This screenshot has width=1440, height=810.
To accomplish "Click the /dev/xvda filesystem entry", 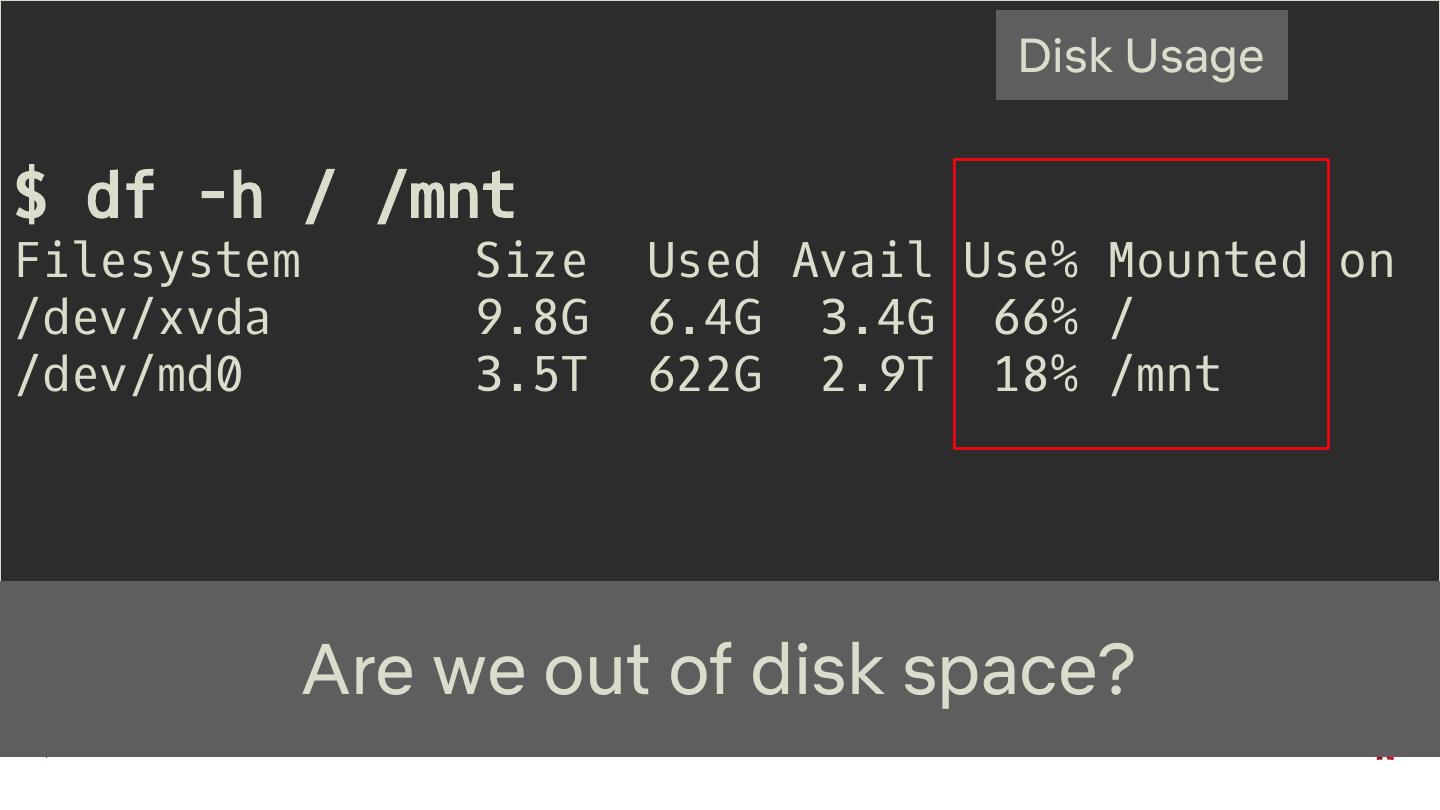I will click(143, 319).
